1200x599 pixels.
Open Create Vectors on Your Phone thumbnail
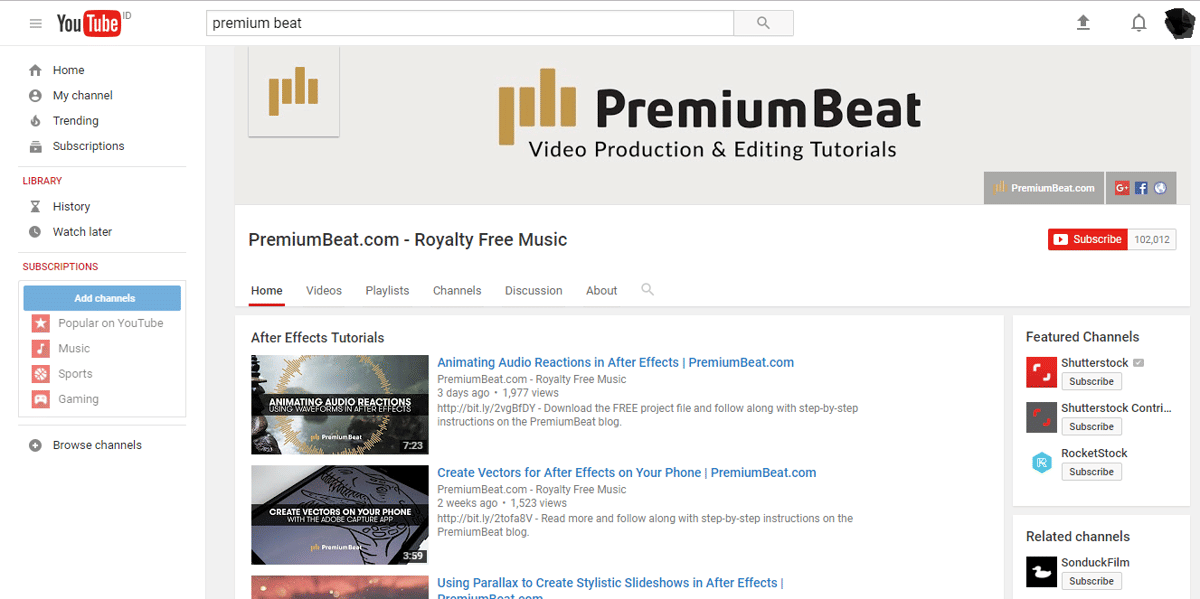point(340,515)
